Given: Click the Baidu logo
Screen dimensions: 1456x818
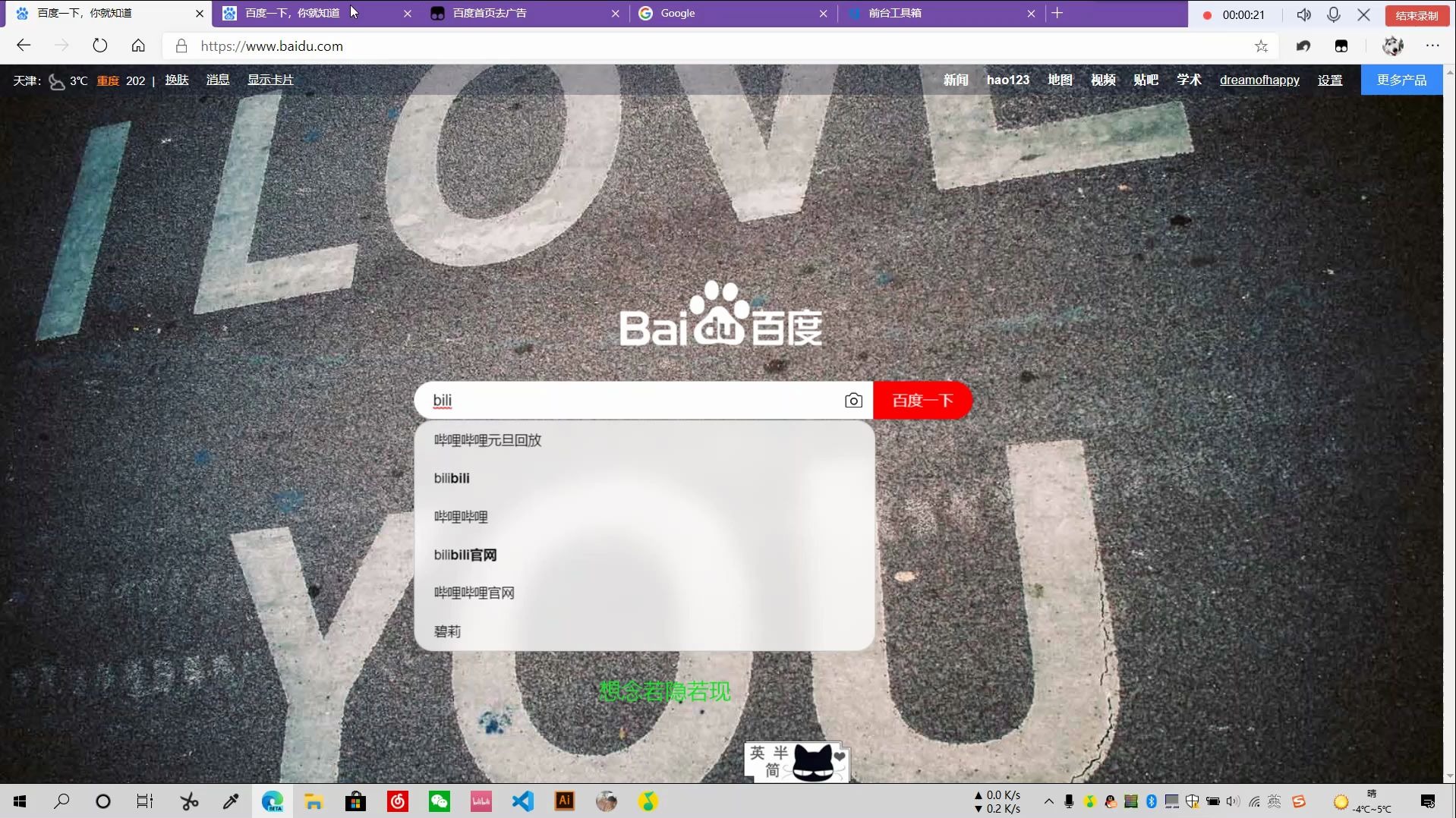Looking at the screenshot, I should click(720, 314).
